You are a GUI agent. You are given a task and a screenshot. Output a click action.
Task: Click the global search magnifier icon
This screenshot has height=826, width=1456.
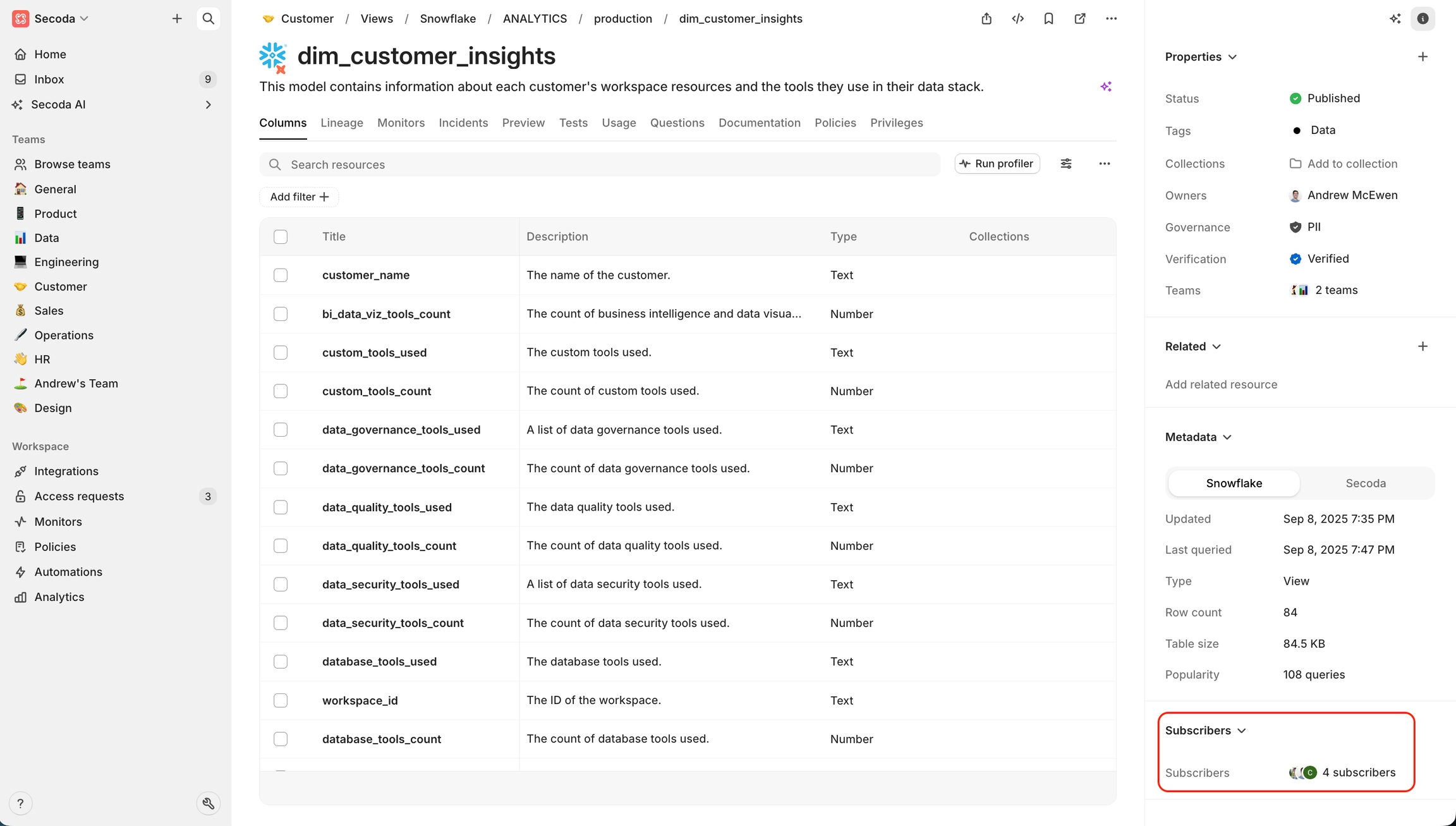208,19
